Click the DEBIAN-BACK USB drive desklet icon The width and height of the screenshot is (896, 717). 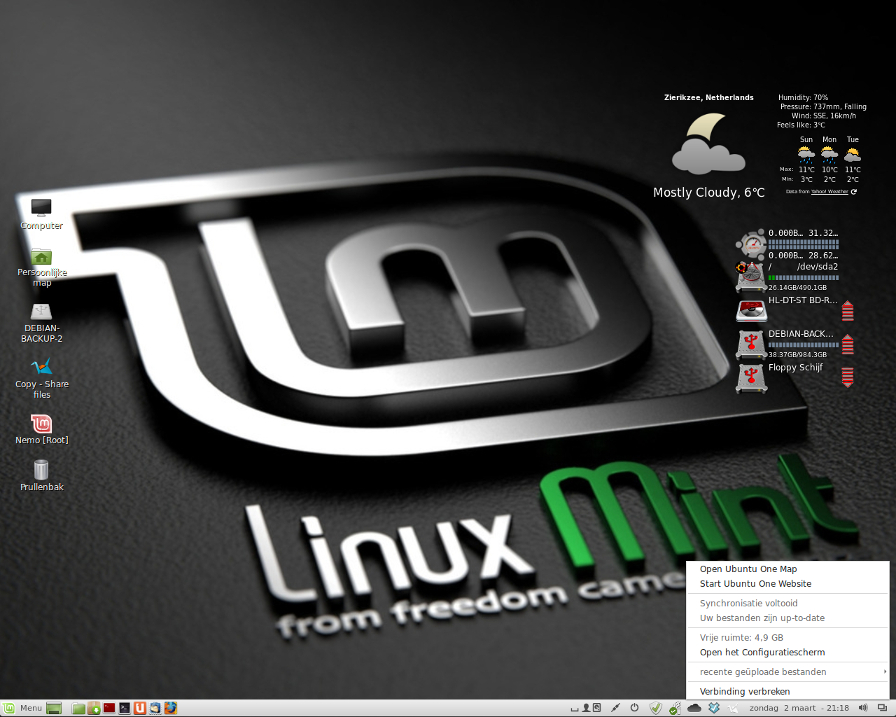[x=750, y=345]
